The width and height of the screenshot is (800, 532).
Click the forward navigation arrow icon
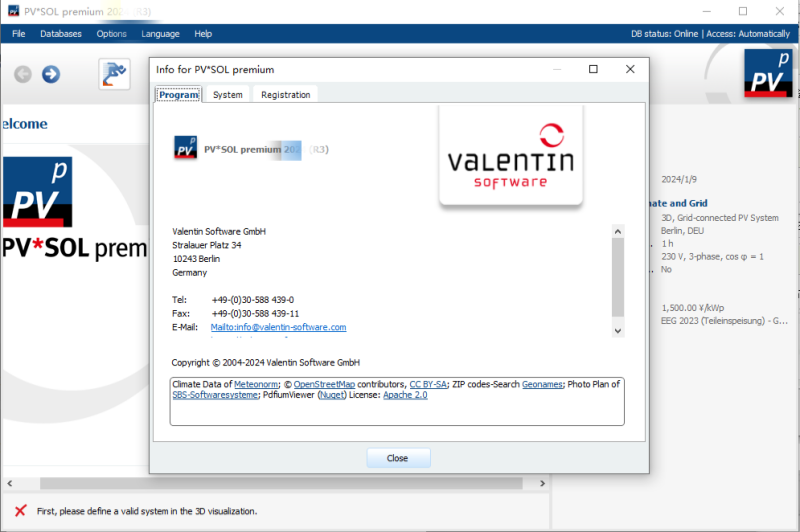[x=50, y=74]
